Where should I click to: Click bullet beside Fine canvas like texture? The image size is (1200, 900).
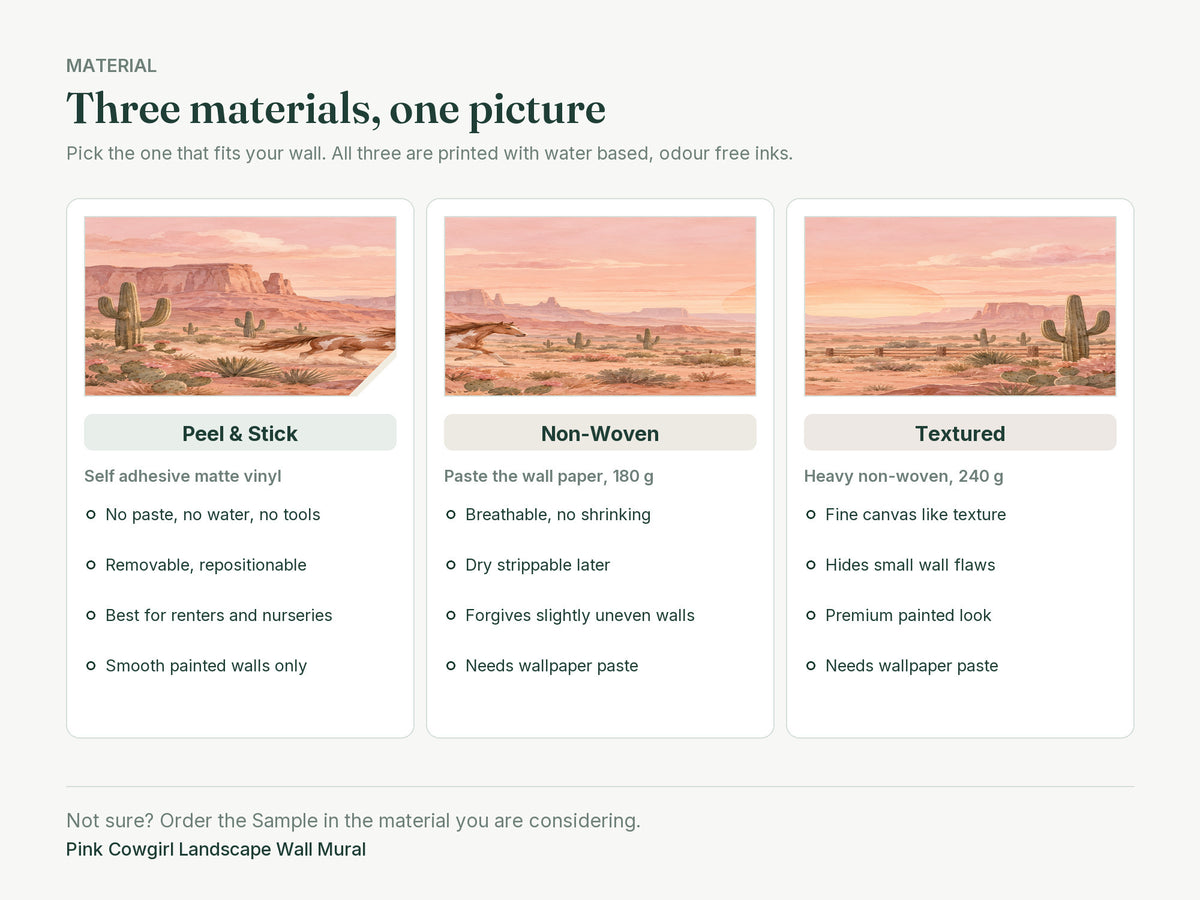tap(811, 515)
